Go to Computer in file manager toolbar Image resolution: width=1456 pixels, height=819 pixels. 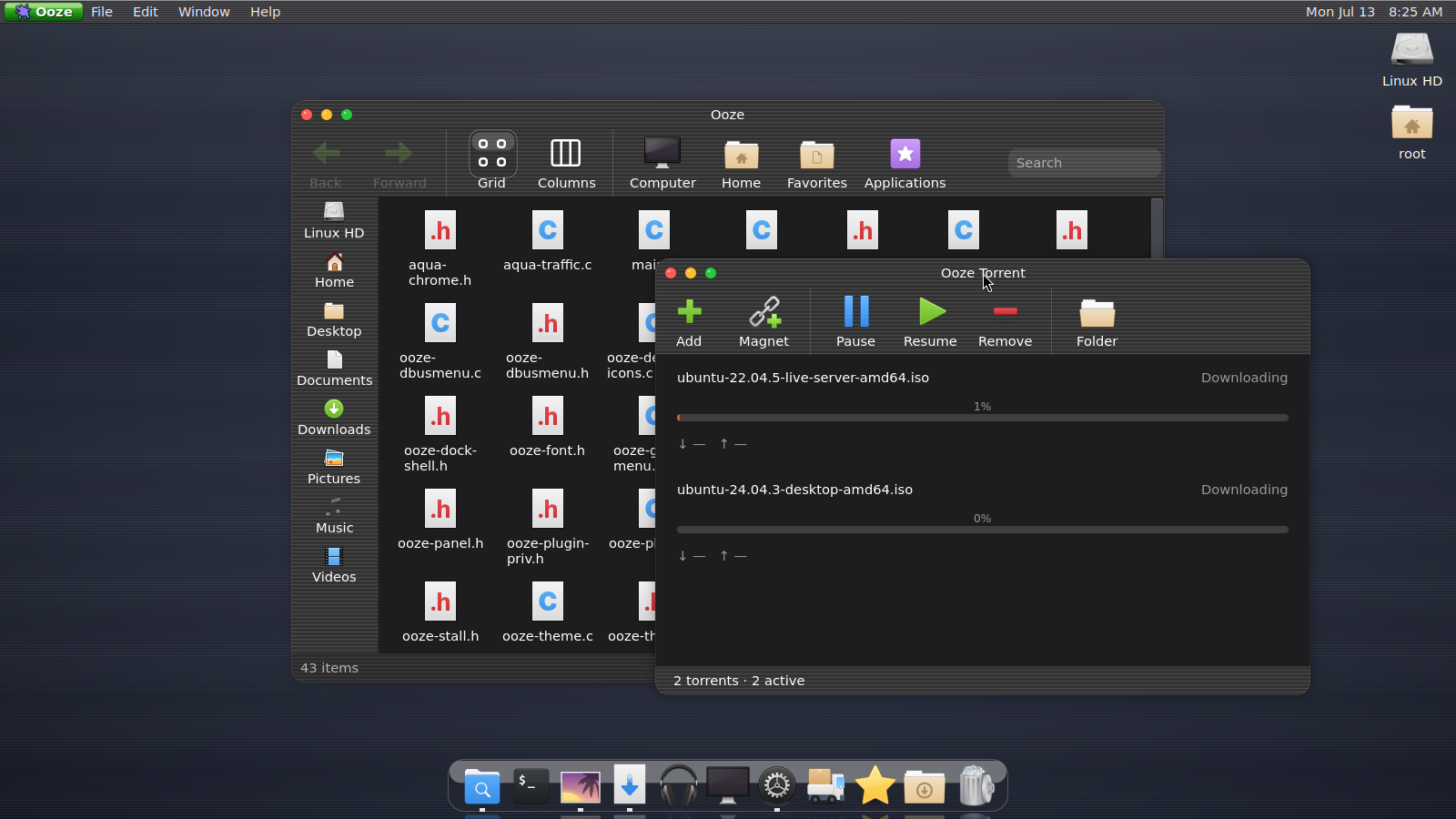(662, 161)
